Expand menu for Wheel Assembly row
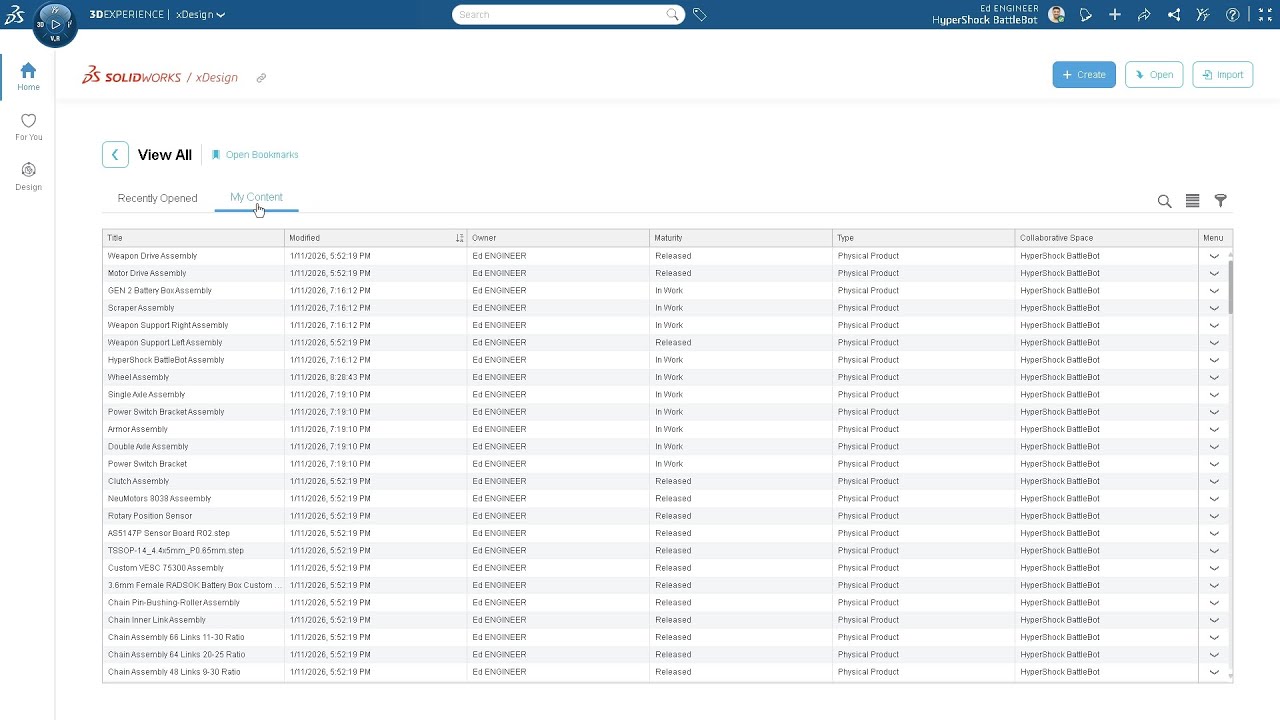This screenshot has width=1280, height=720. [x=1214, y=377]
